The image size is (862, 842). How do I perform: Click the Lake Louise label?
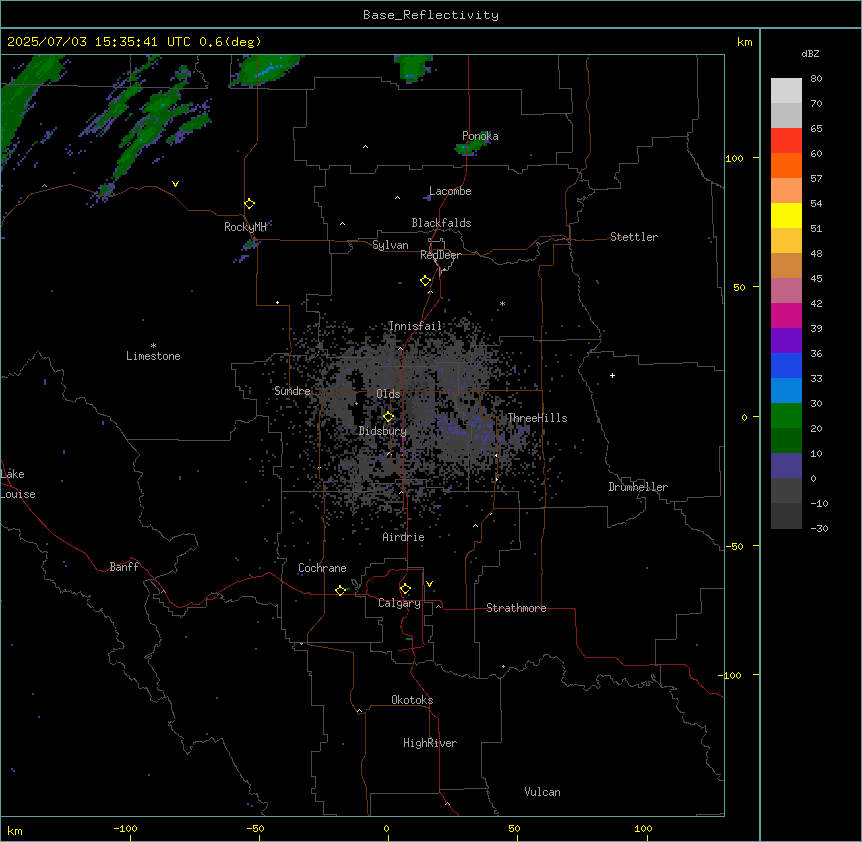tap(18, 484)
